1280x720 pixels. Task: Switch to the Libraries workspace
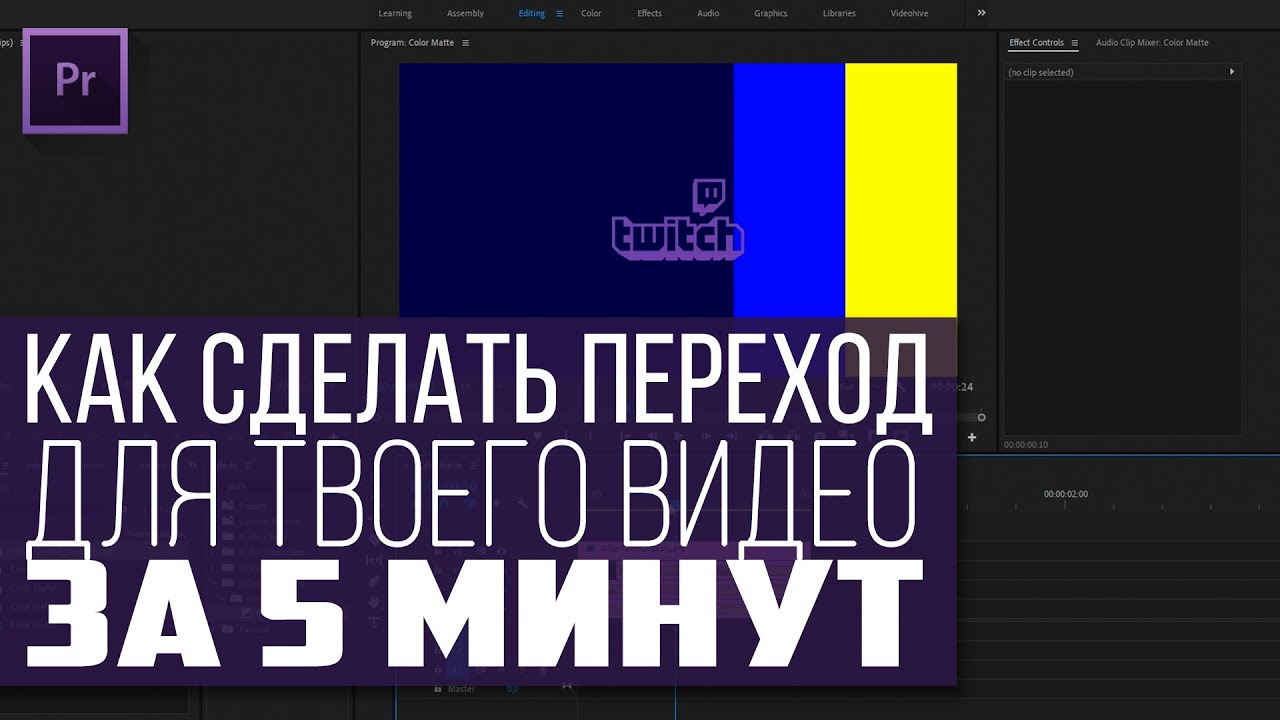pyautogui.click(x=839, y=13)
